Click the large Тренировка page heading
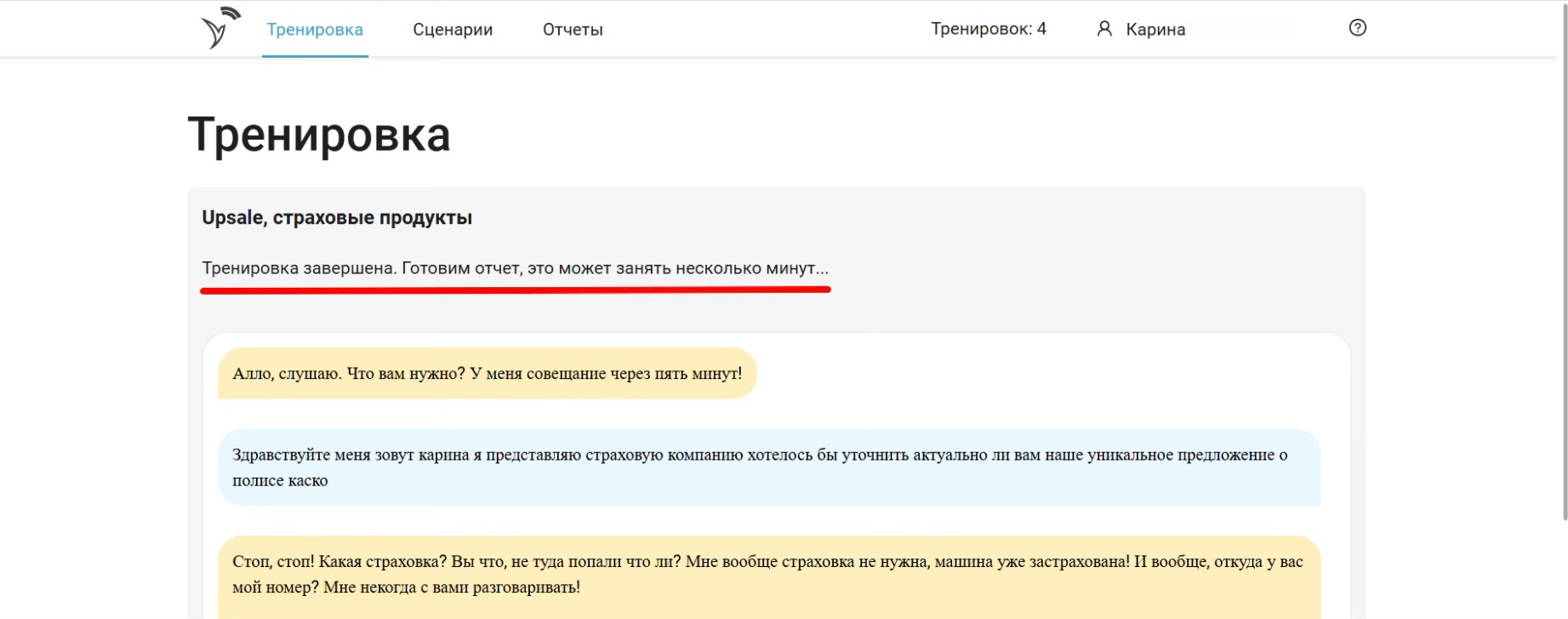The image size is (1568, 619). coord(319,135)
